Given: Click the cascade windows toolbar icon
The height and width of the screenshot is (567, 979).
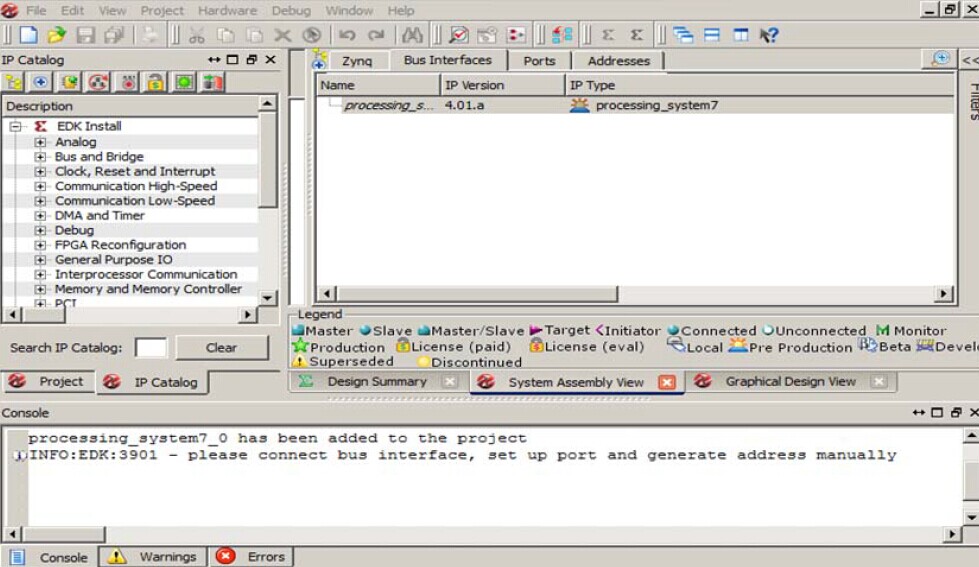Looking at the screenshot, I should [x=683, y=35].
